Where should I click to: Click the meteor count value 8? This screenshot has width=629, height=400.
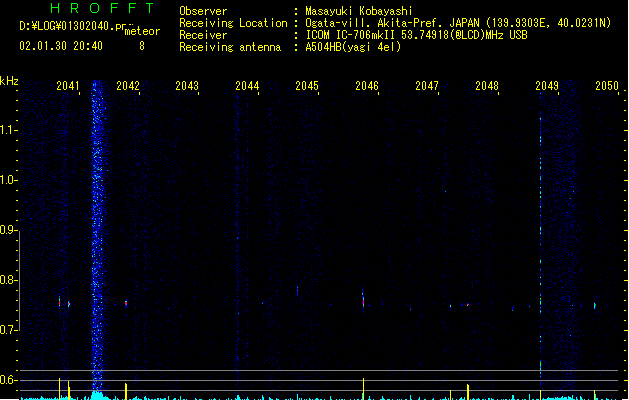pos(142,46)
